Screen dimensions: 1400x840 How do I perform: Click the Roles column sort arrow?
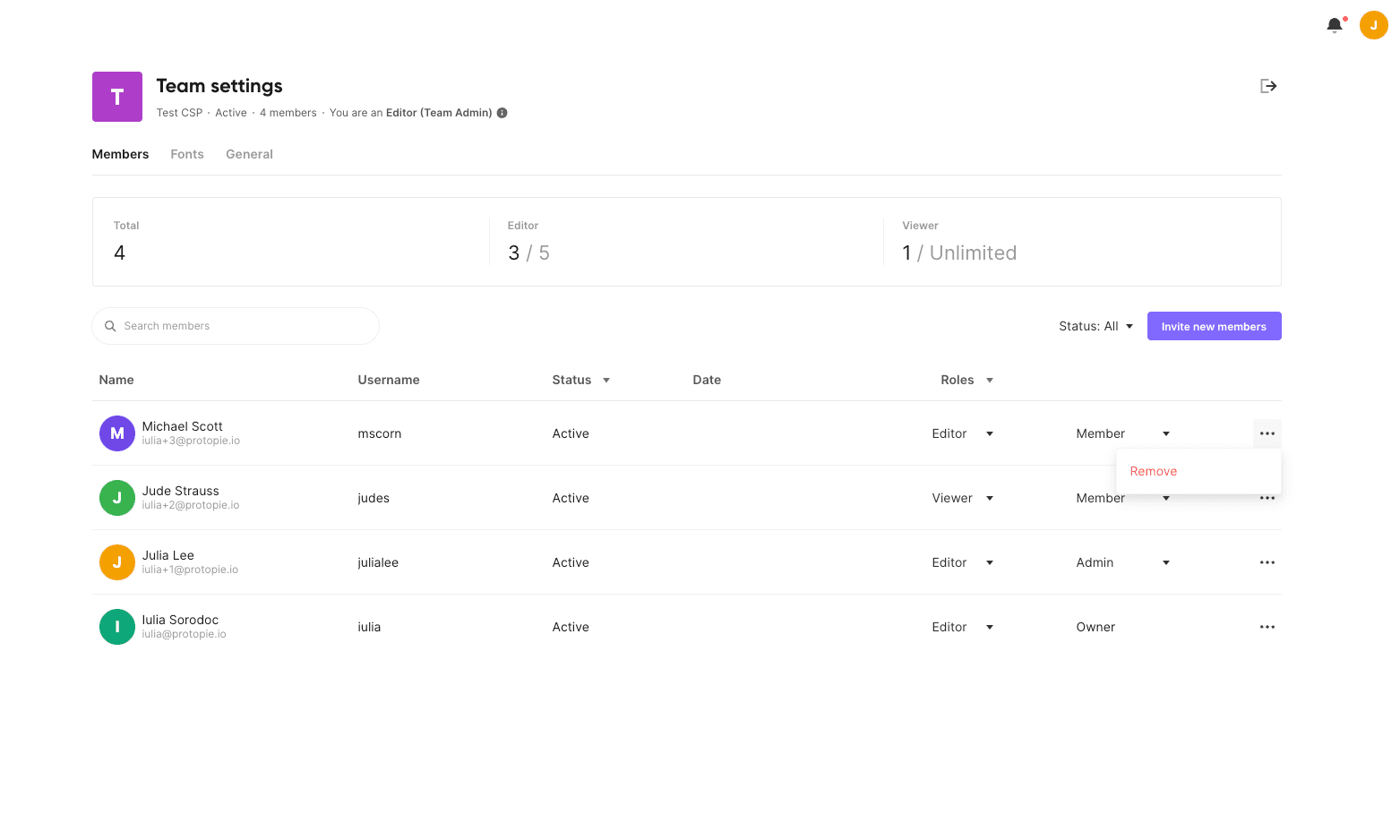(990, 380)
